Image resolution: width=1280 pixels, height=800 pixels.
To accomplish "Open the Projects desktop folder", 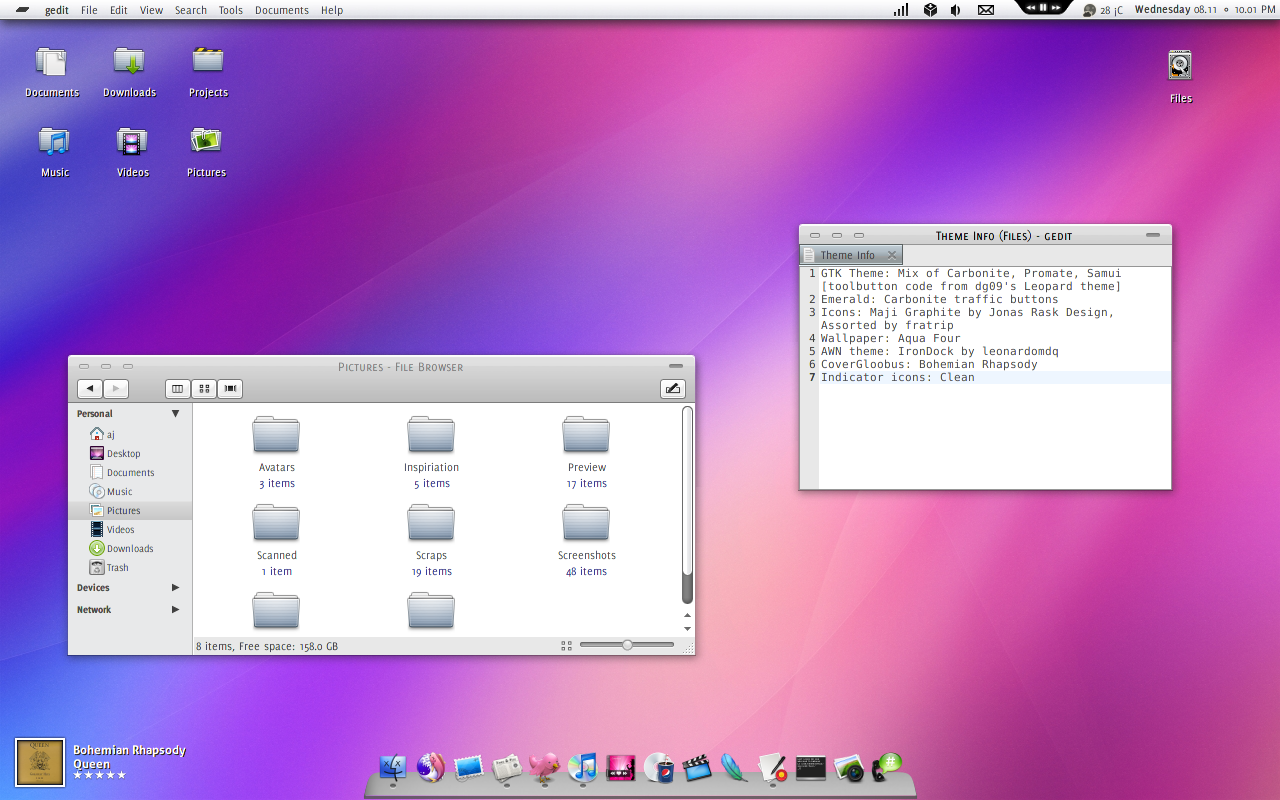I will click(x=208, y=72).
